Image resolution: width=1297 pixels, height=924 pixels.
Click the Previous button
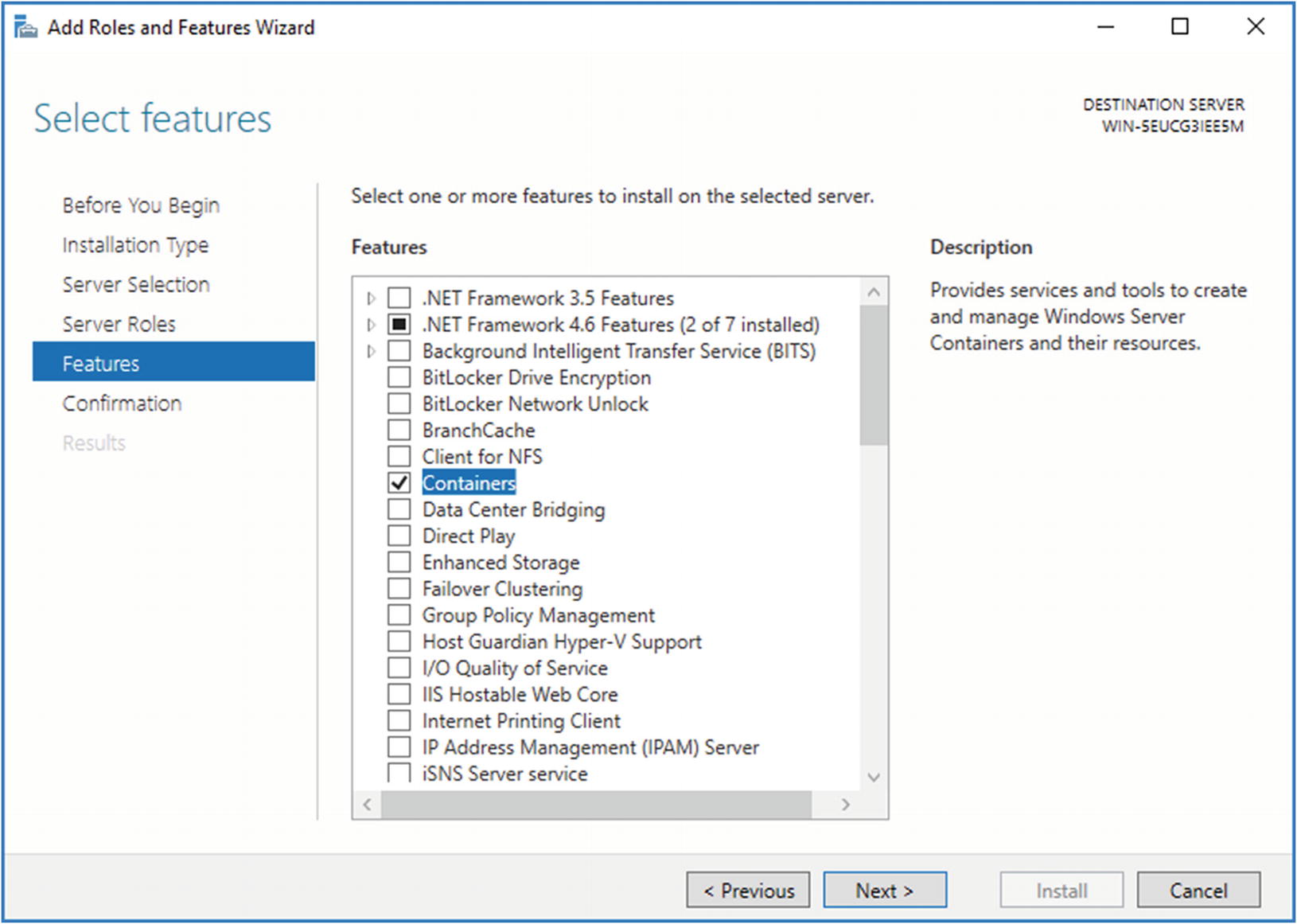(748, 890)
